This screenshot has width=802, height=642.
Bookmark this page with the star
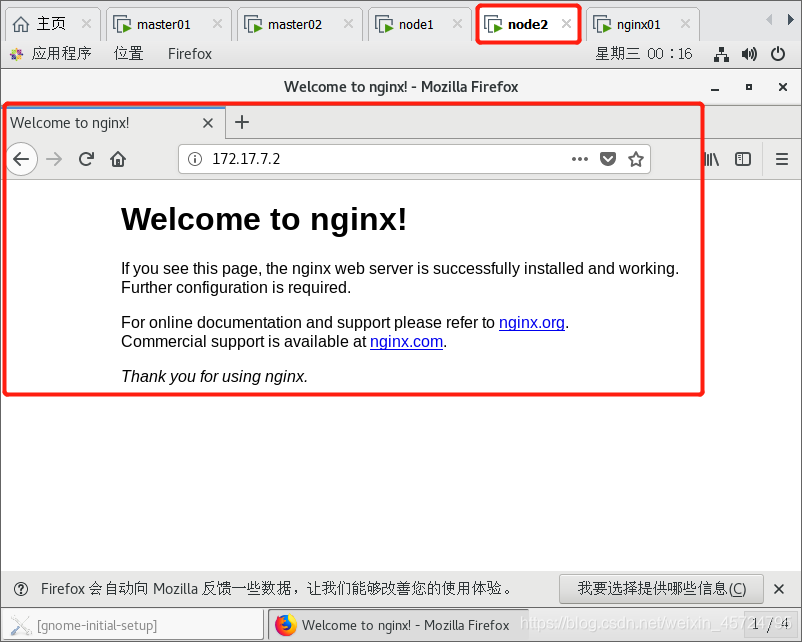[636, 159]
